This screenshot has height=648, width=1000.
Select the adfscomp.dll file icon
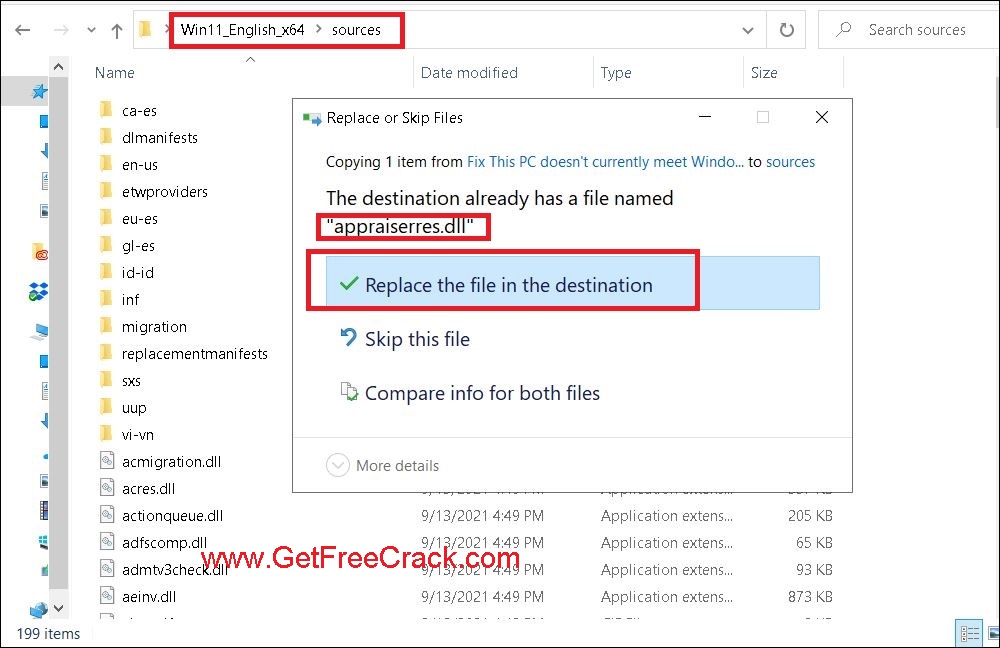(107, 541)
